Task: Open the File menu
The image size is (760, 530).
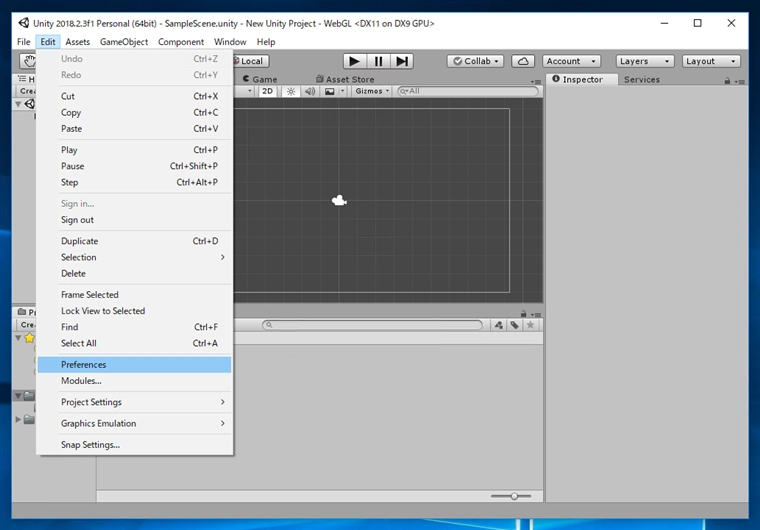Action: (23, 42)
